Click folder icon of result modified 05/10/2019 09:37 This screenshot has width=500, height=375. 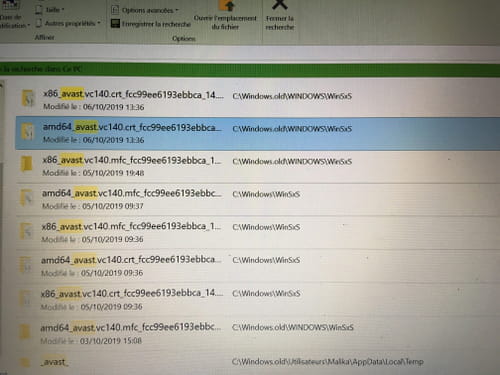tap(27, 198)
